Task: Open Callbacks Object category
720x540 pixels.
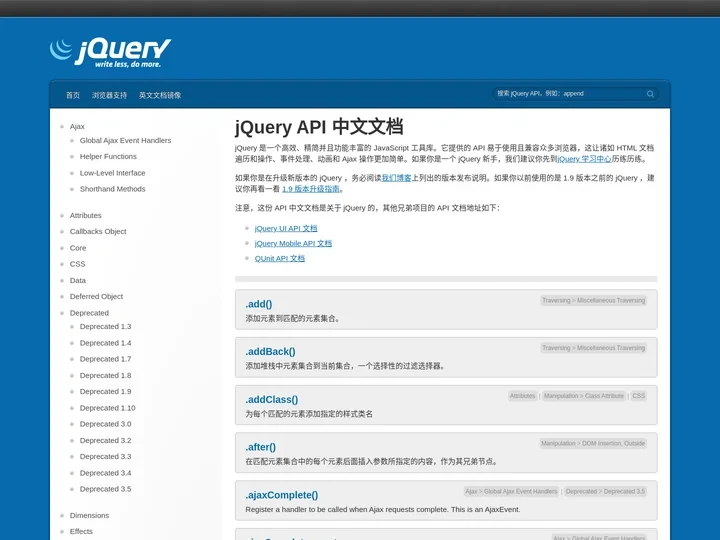Action: pyautogui.click(x=98, y=231)
